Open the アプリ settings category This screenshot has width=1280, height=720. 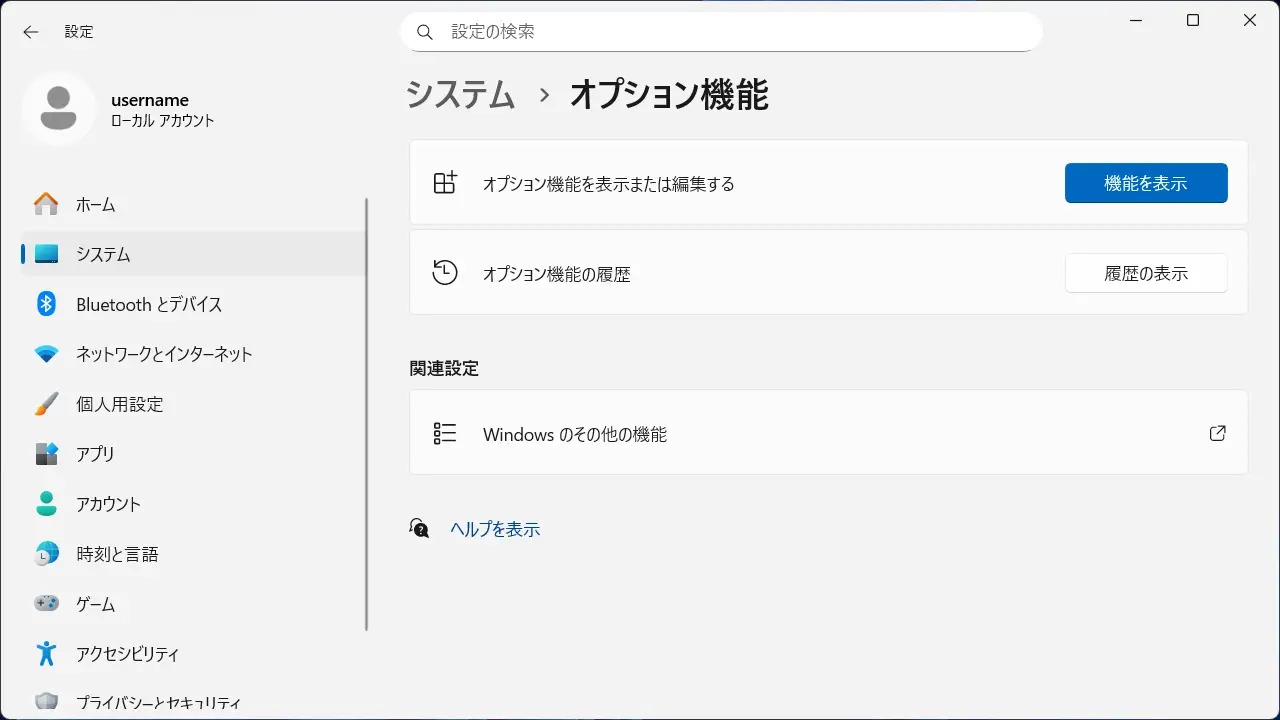(95, 454)
